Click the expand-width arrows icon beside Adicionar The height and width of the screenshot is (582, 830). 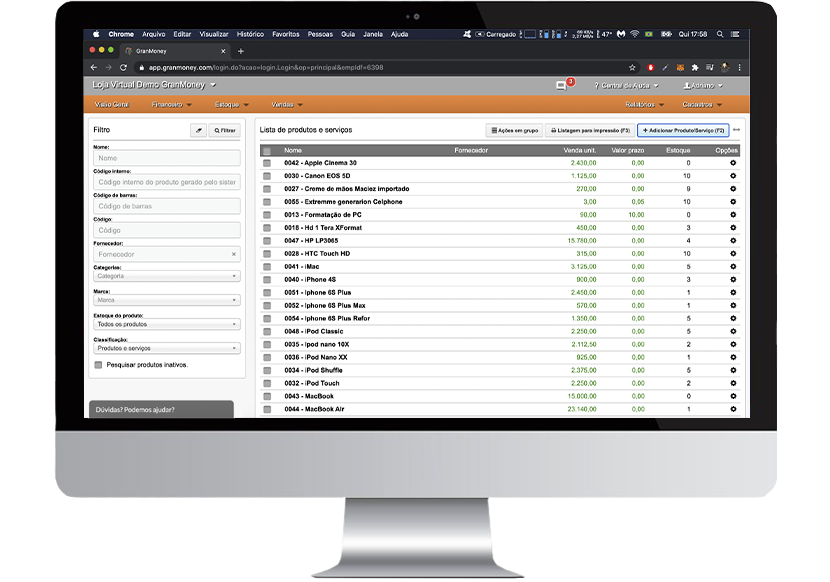[x=736, y=130]
